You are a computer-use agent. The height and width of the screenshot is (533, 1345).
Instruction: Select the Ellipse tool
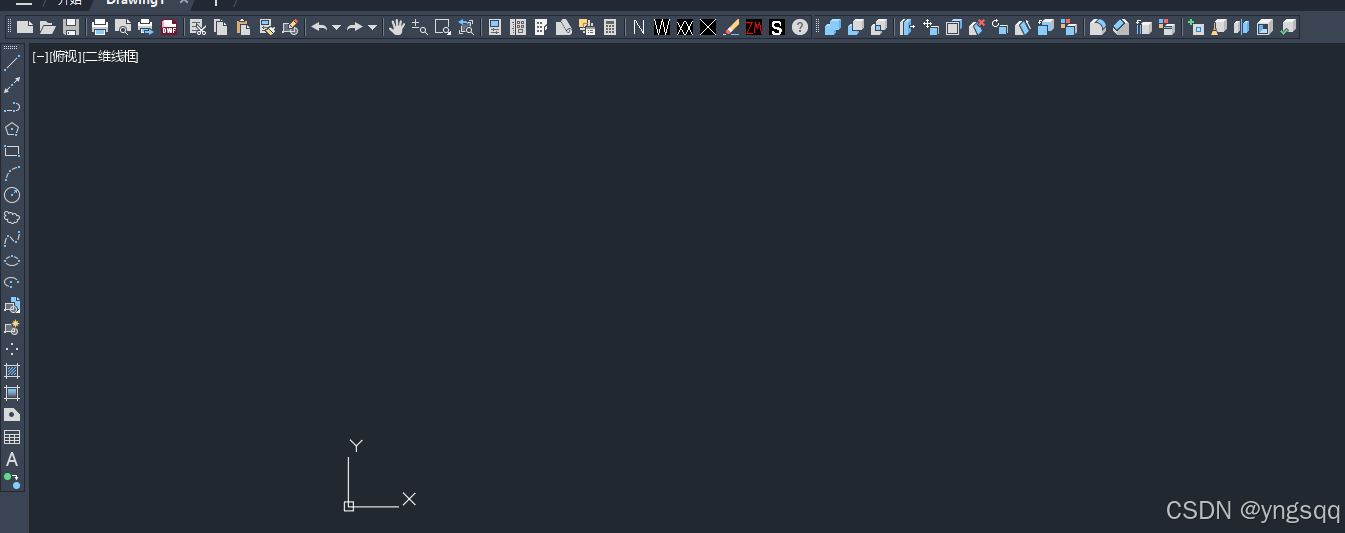12,261
